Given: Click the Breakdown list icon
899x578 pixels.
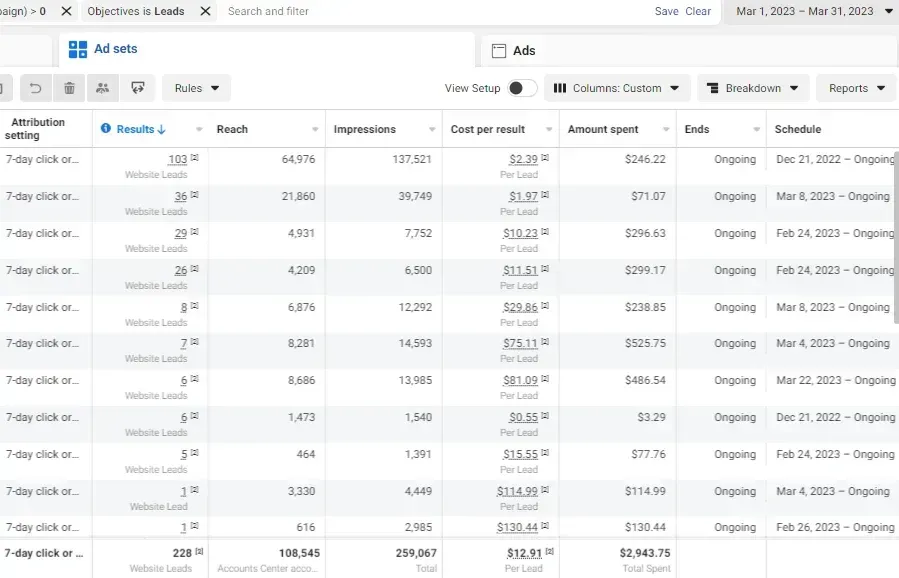Looking at the screenshot, I should pyautogui.click(x=713, y=88).
